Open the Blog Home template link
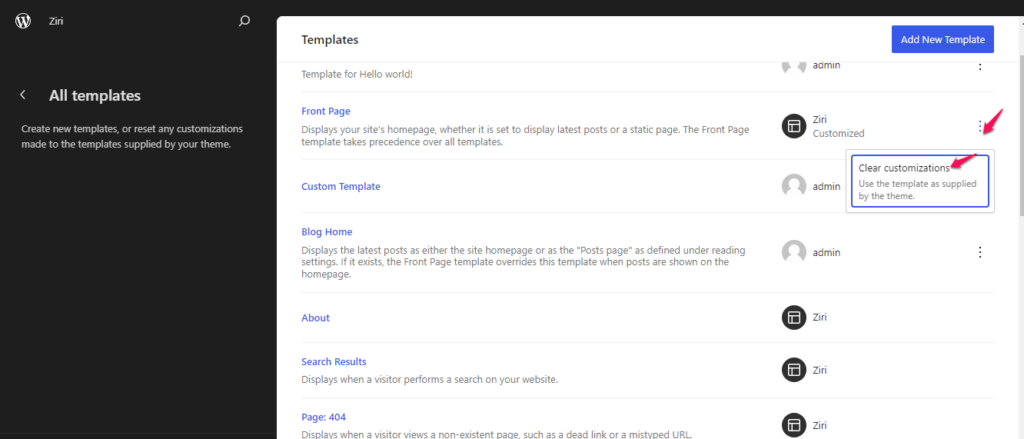 (327, 232)
